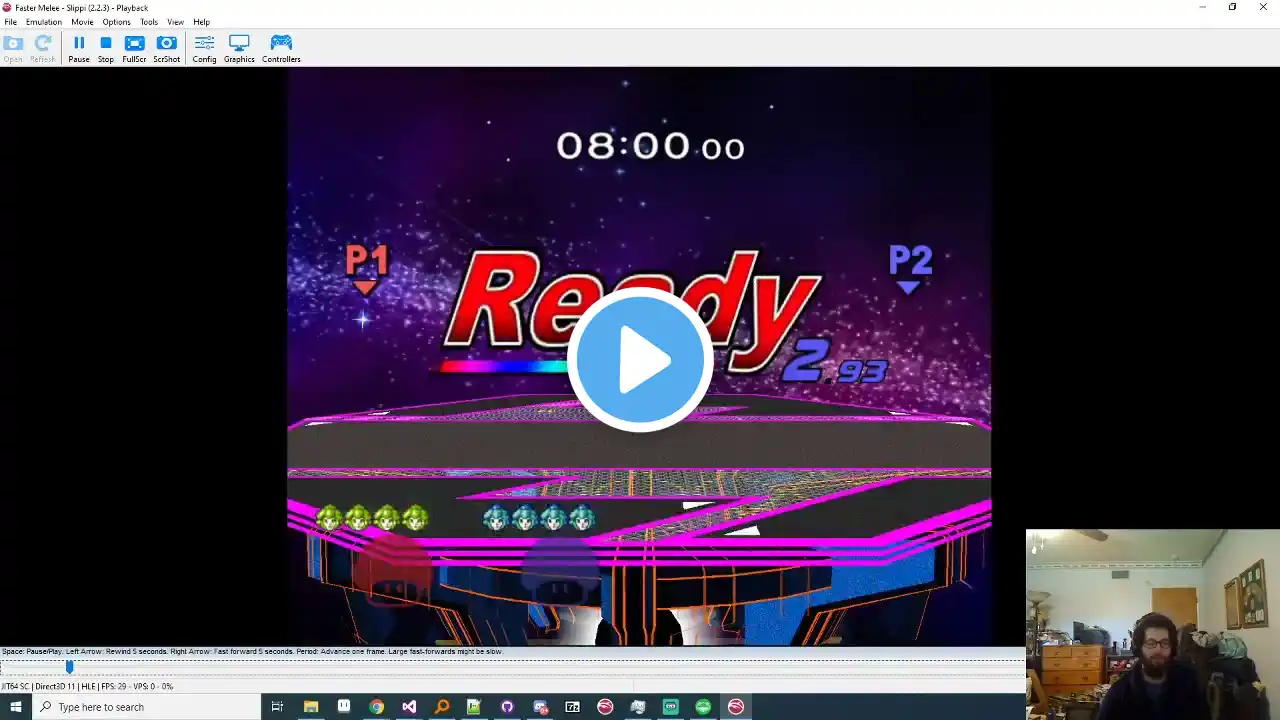
Task: Click the greyed-out Refresh toolbar icon
Action: [x=43, y=48]
